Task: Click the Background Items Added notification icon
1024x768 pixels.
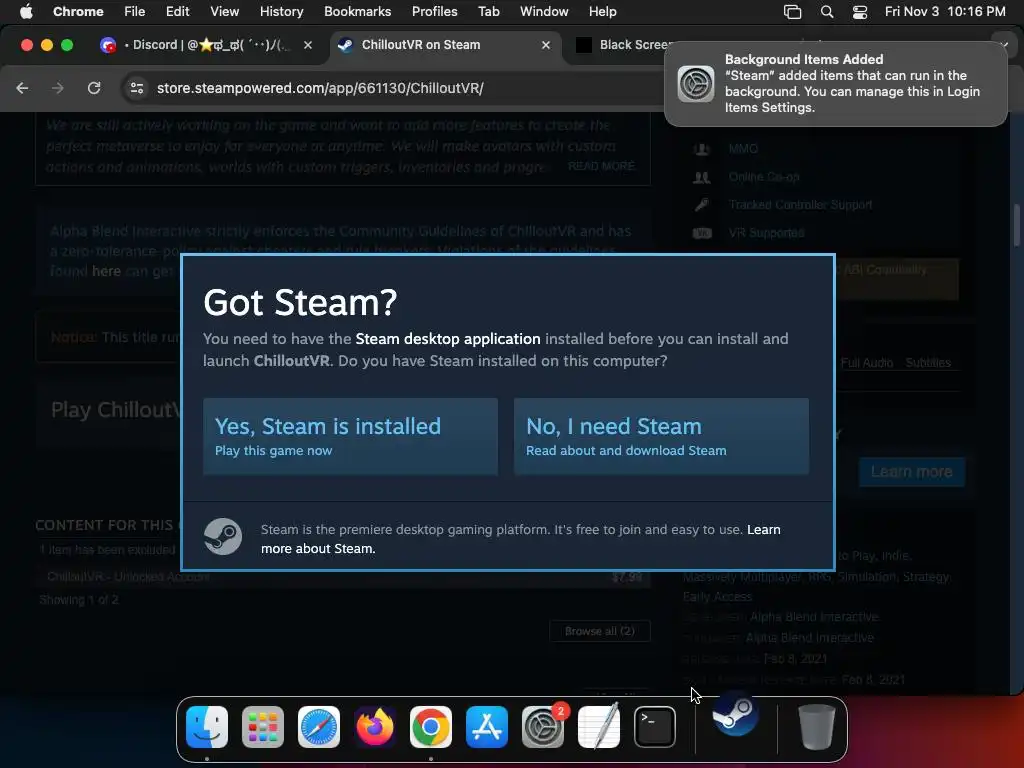Action: click(696, 84)
